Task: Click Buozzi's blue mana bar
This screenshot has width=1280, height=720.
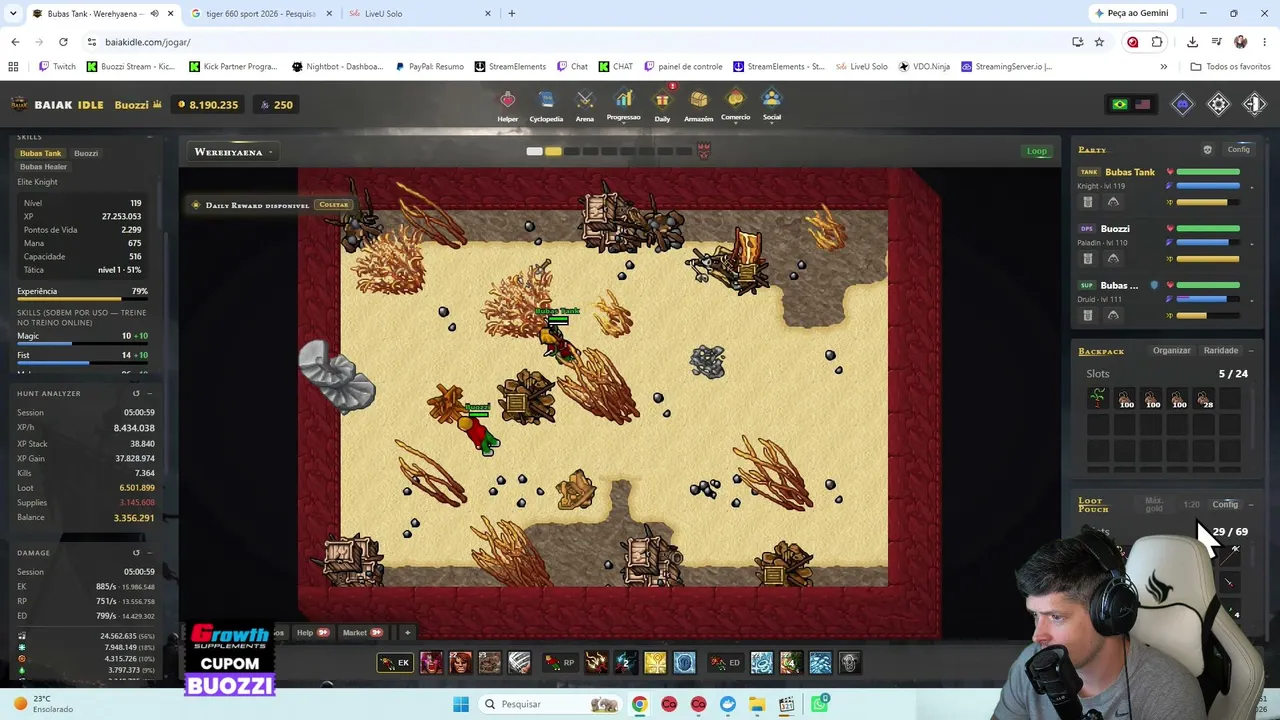Action: [x=1208, y=242]
